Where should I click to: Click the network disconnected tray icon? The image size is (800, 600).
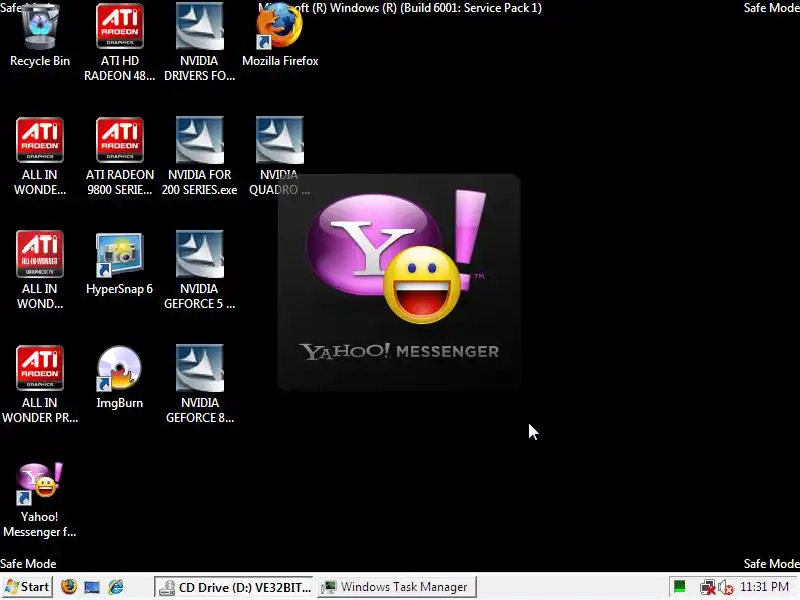pyautogui.click(x=708, y=587)
